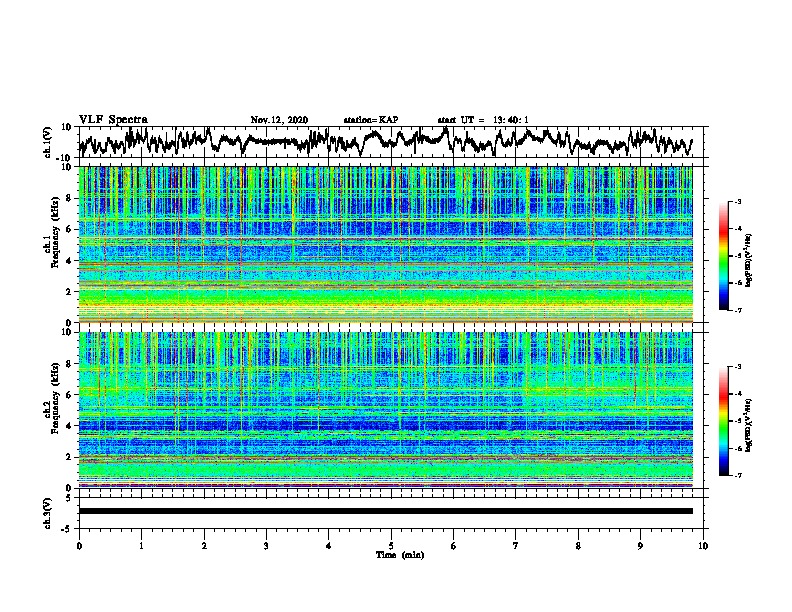The height and width of the screenshot is (612, 792).
Task: Click the "-5" tick on ch.3(V) axis
Action: 67,528
